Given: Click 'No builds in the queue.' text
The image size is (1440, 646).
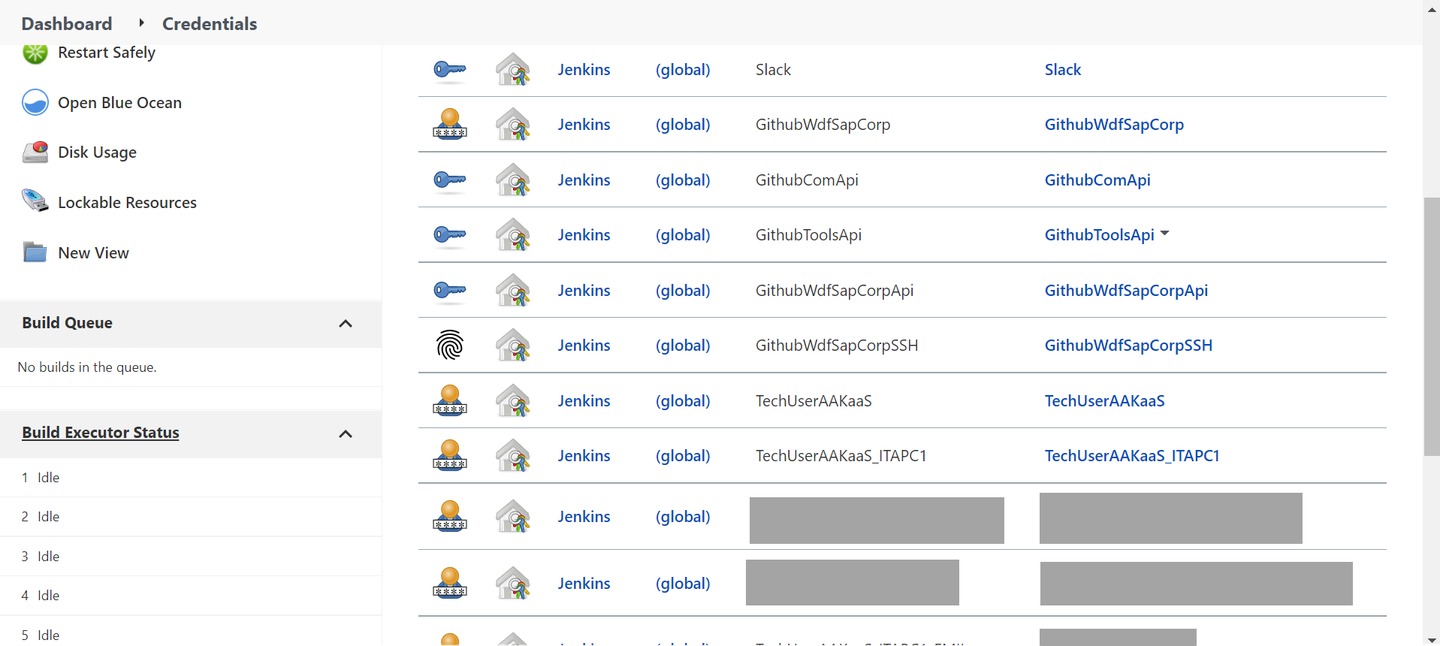Looking at the screenshot, I should 87,367.
